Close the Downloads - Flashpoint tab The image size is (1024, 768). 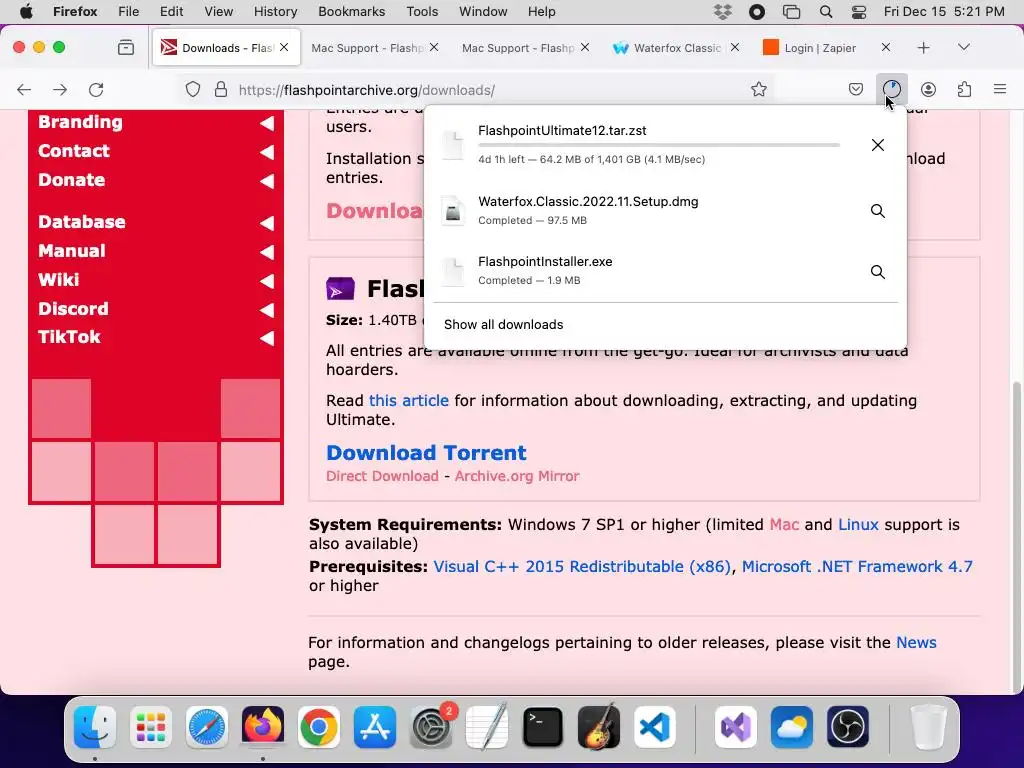click(x=284, y=48)
